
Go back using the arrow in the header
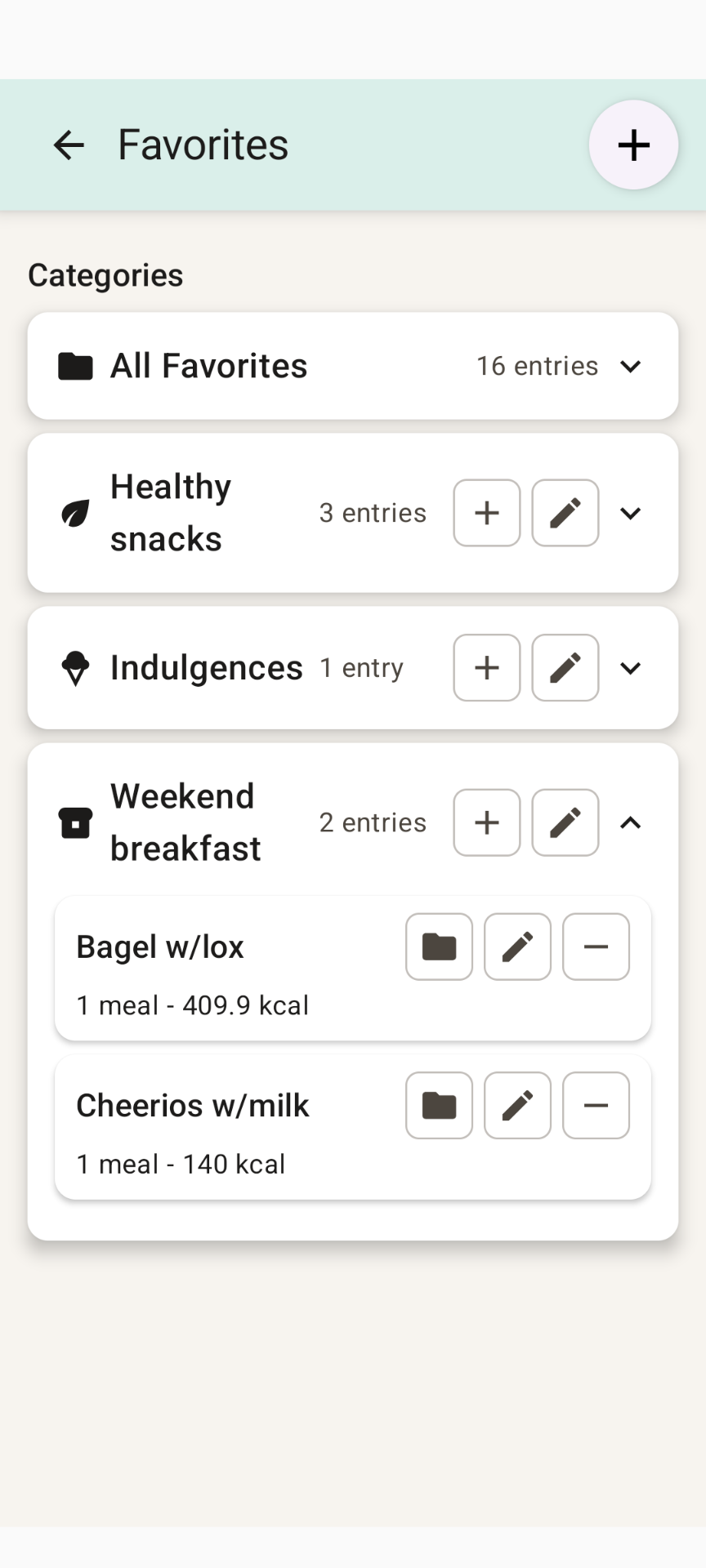tap(69, 145)
